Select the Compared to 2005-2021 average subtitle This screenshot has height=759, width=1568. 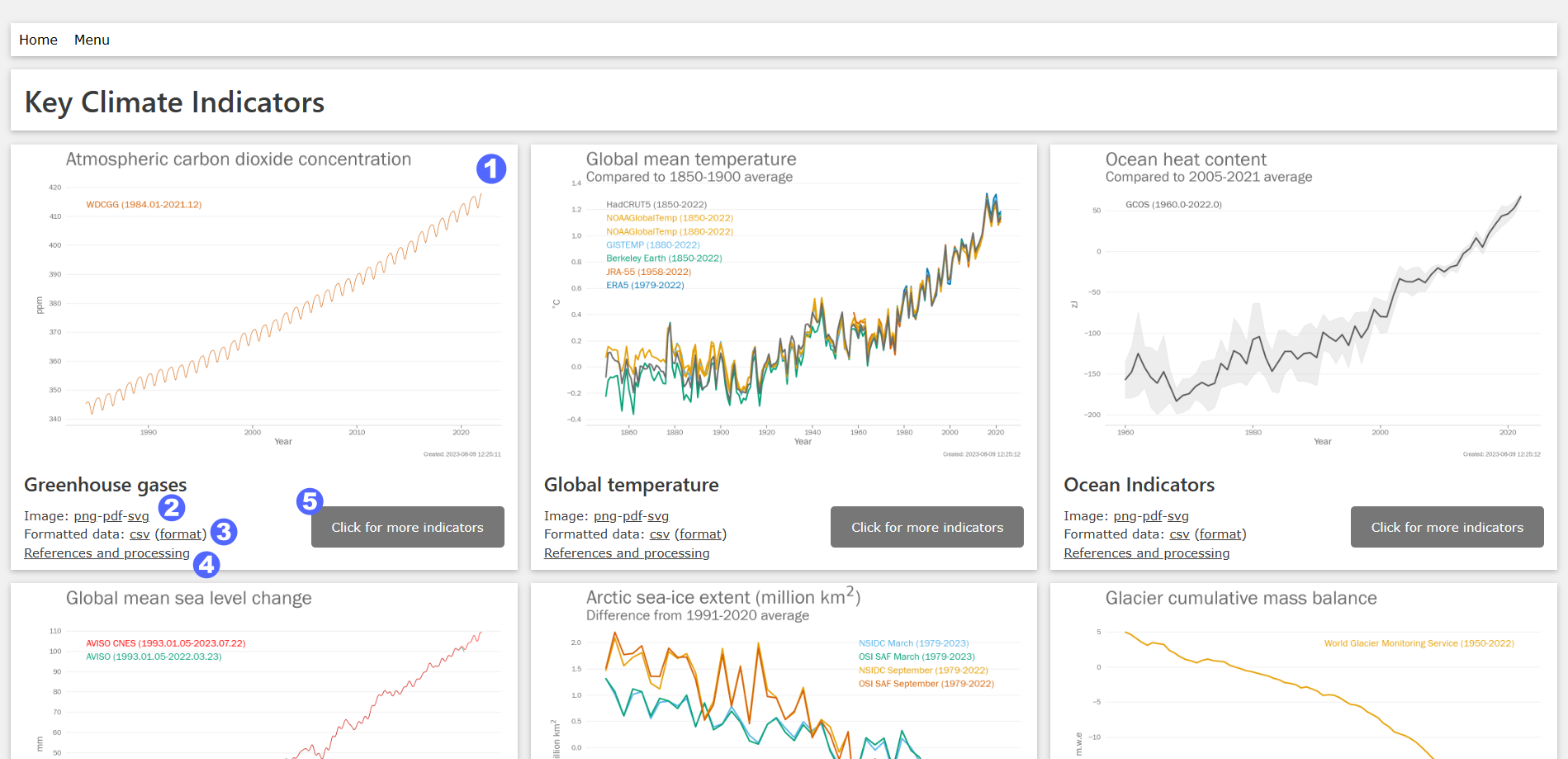(1209, 177)
